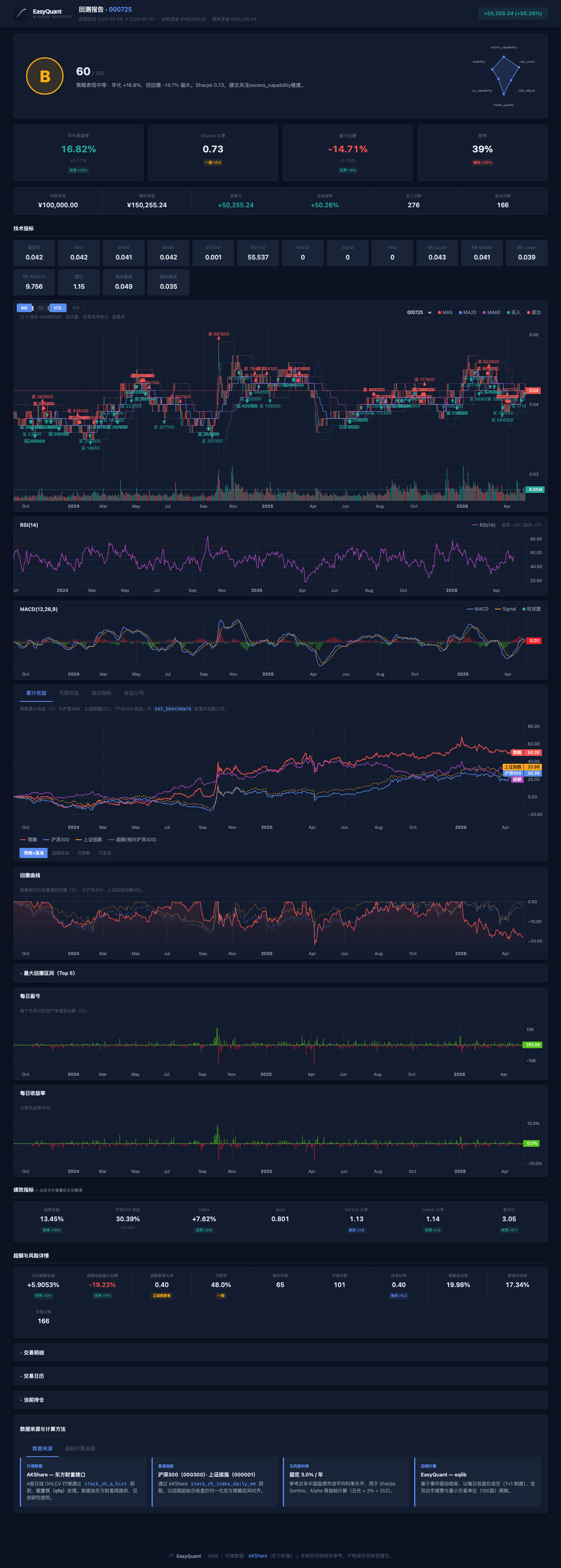This screenshot has width=561, height=1568.
Task: Click the RSI(14) legend line marker
Action: [475, 525]
